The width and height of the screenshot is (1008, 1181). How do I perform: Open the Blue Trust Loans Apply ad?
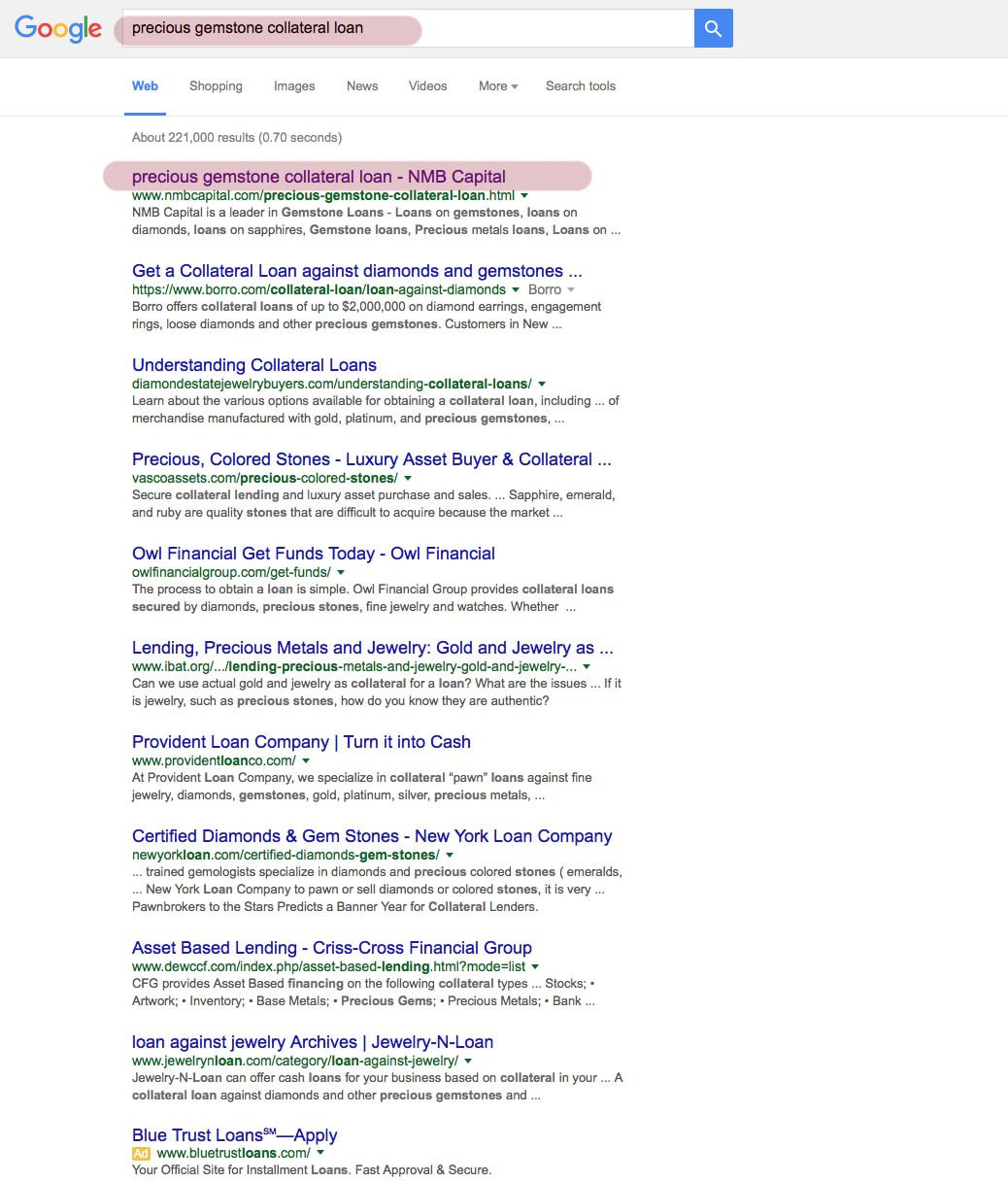(235, 1135)
